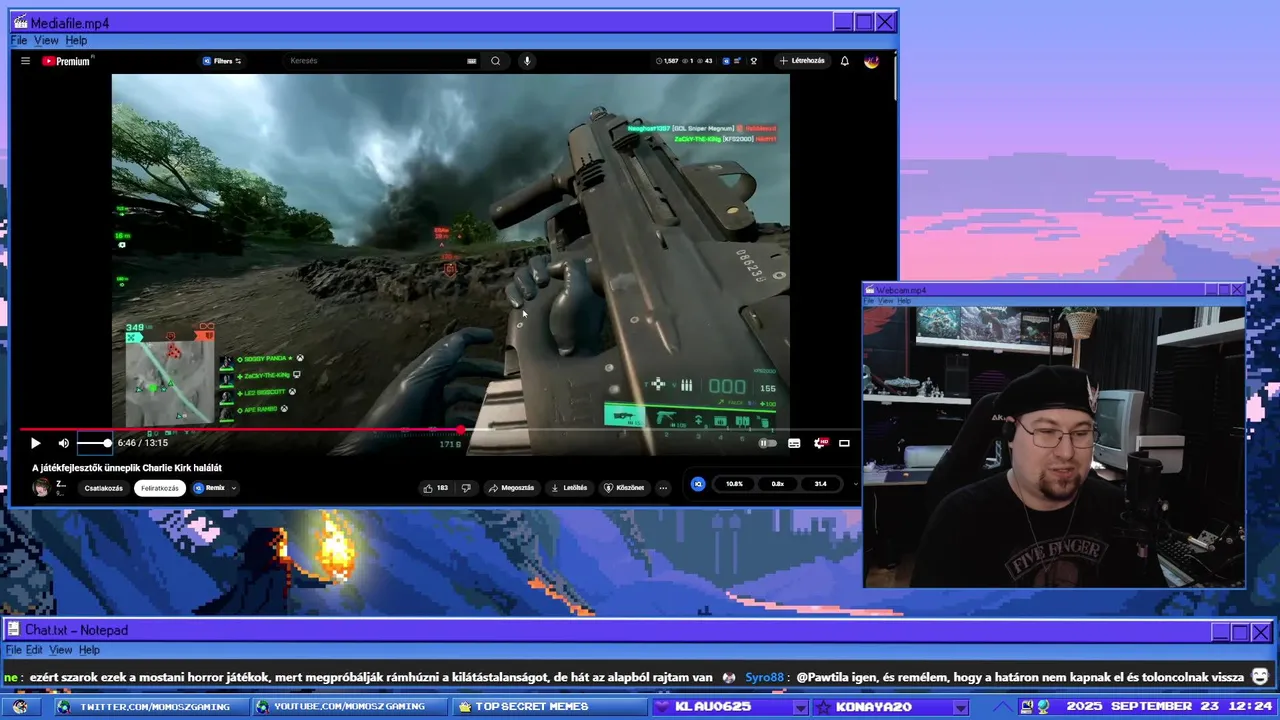Open View menu in Mediafile.mp4 window
Viewport: 1280px width, 720px height.
[46, 41]
